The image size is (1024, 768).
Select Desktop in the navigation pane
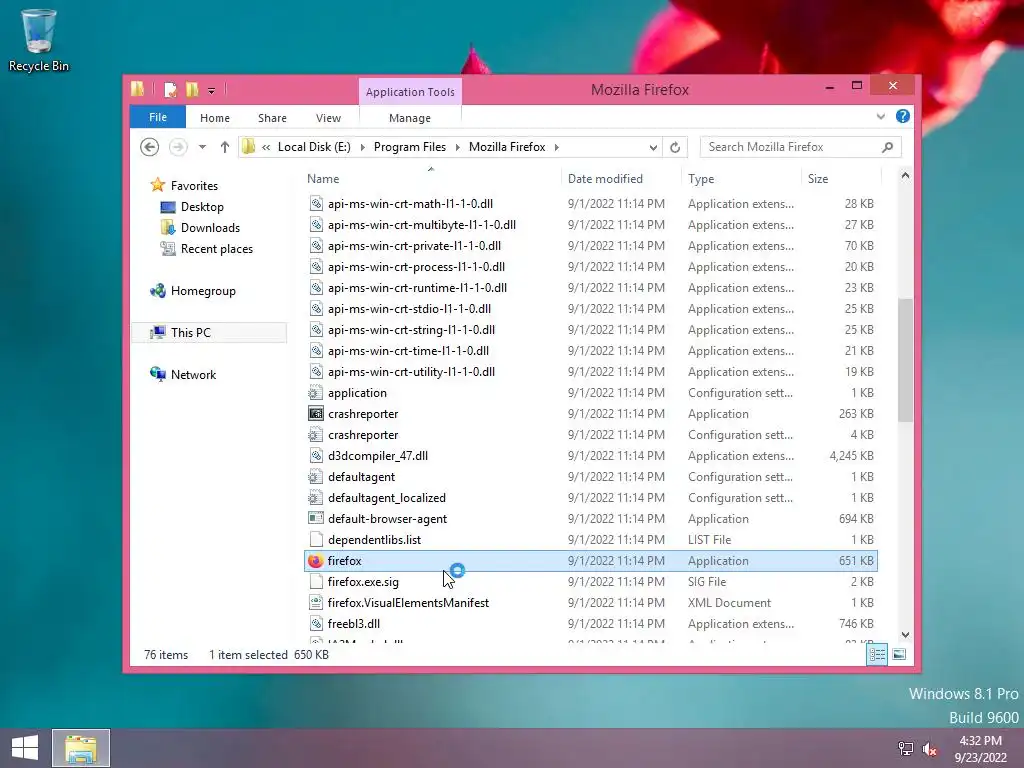(202, 206)
